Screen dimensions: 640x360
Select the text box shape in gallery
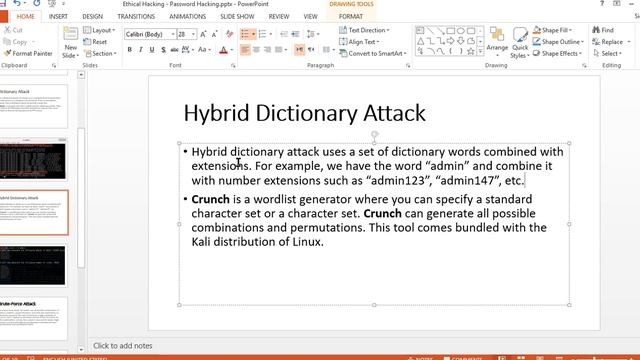point(420,31)
